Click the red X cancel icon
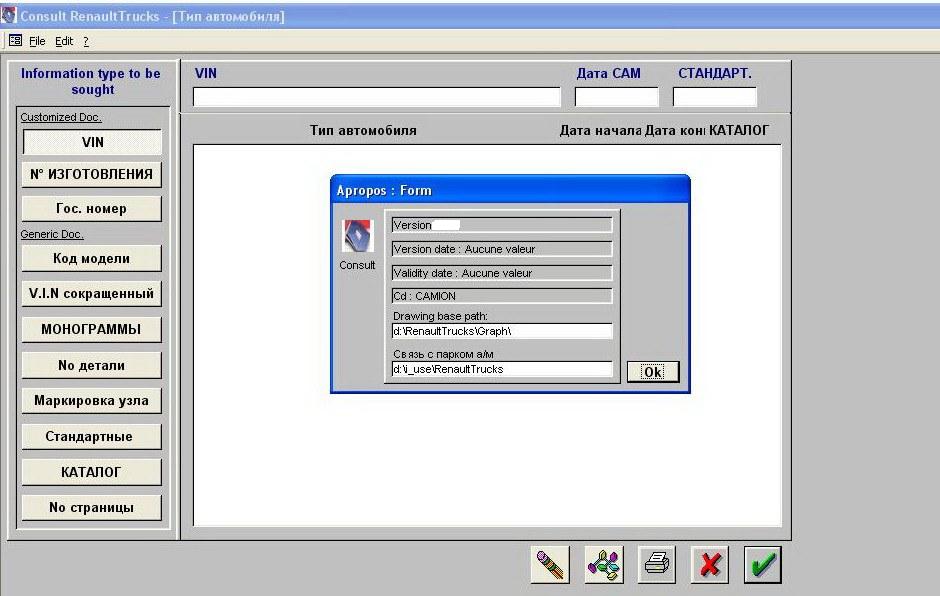The height and width of the screenshot is (596, 940). click(710, 565)
